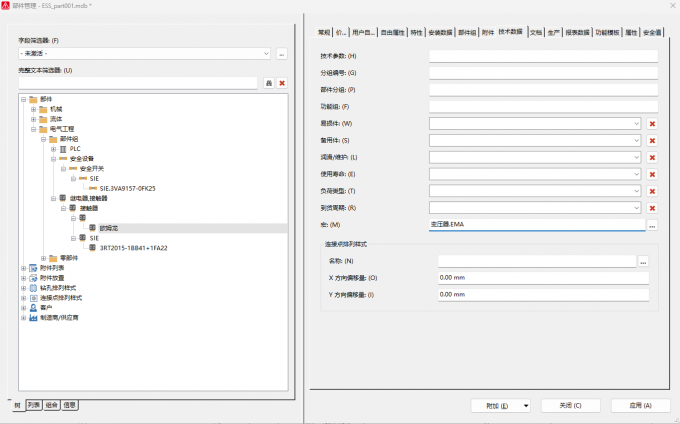This screenshot has width=680, height=424.
Task: Click the X 方向偏移量 (O) field
Action: tap(543, 278)
